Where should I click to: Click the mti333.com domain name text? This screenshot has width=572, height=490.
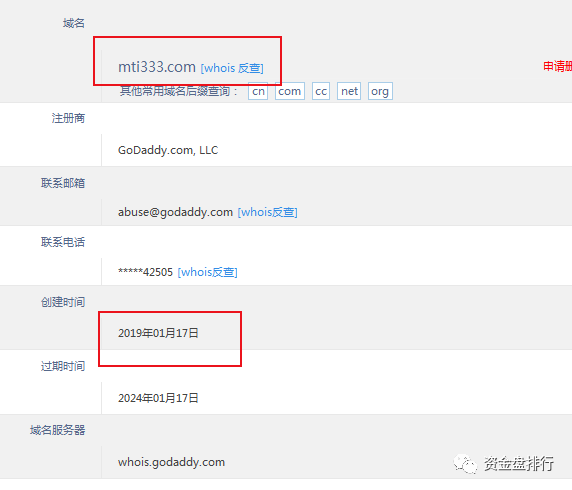tap(157, 67)
